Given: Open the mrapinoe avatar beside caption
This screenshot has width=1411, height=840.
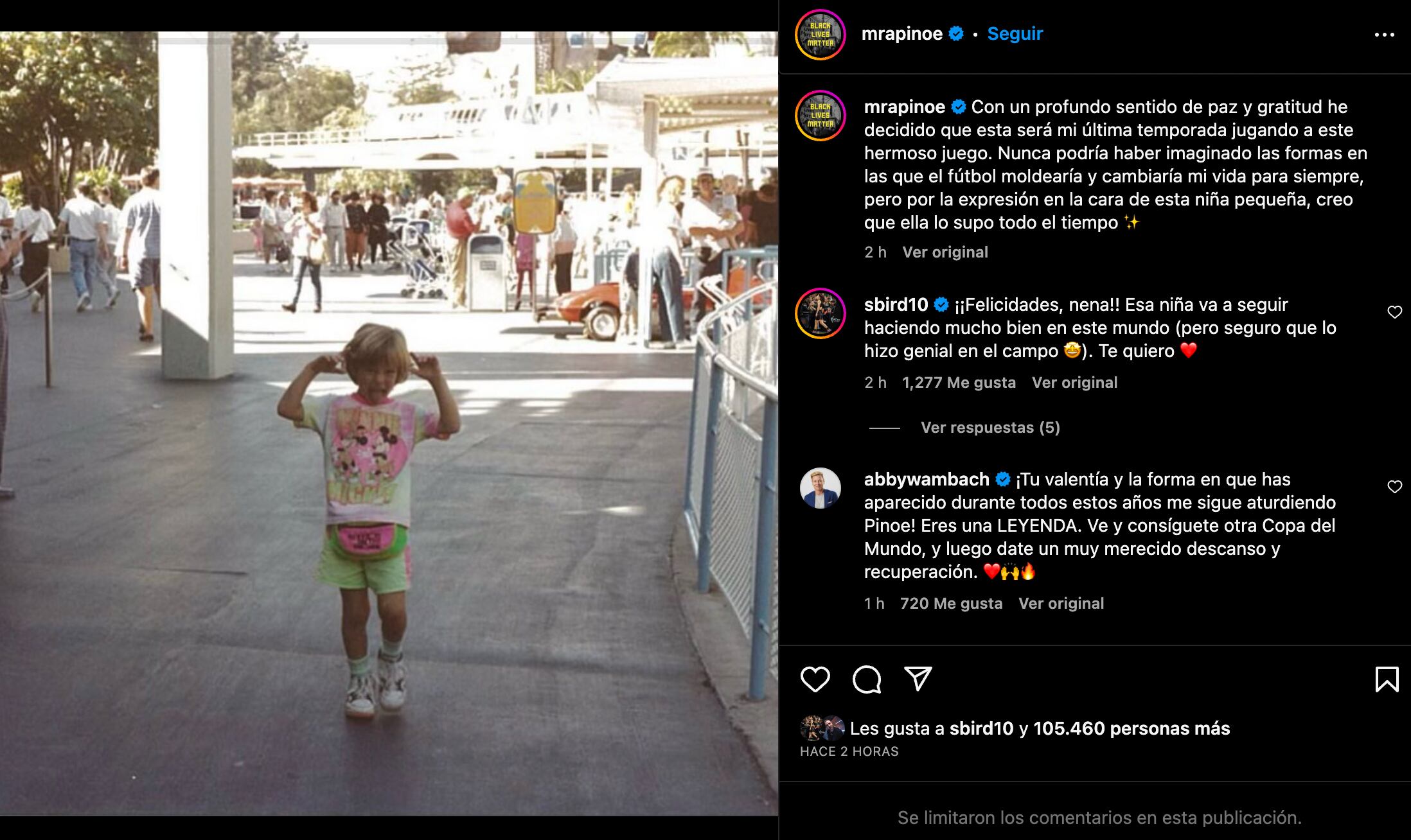Looking at the screenshot, I should click(821, 116).
